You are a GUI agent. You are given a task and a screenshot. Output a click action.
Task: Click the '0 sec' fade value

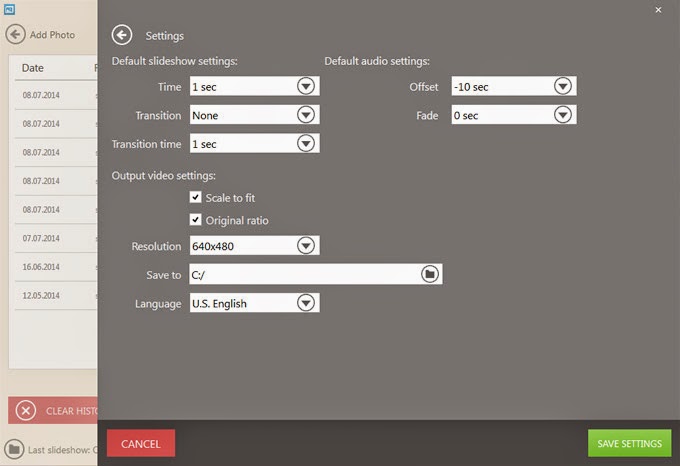click(466, 116)
